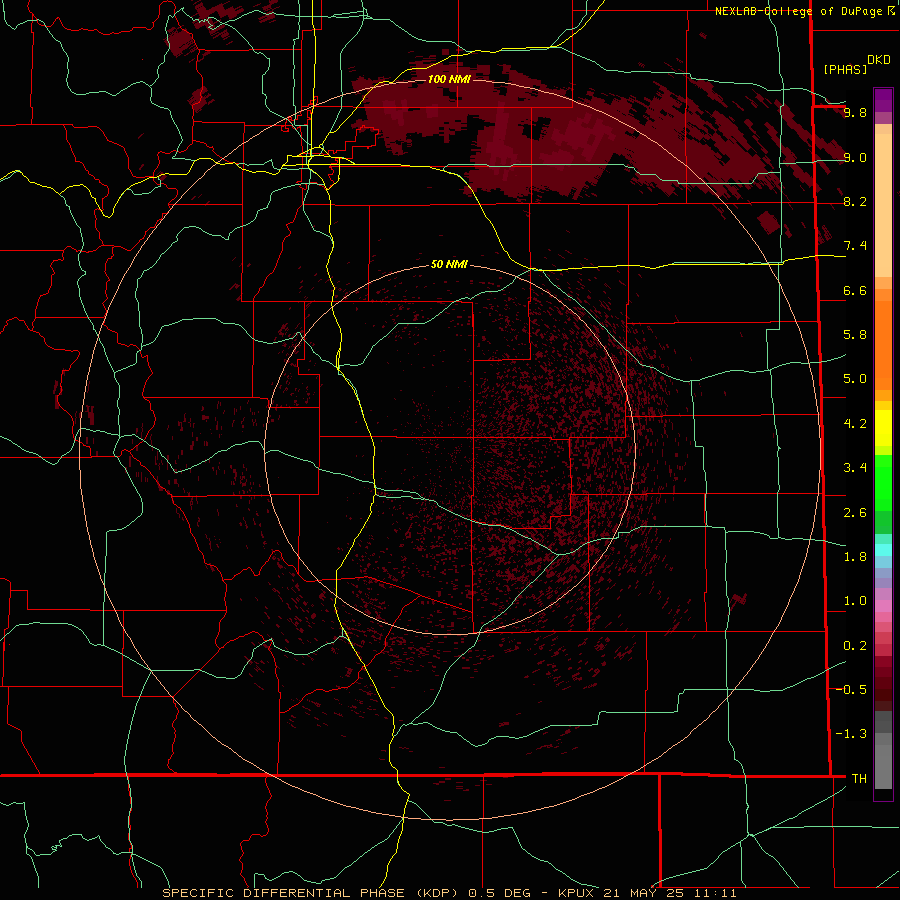The image size is (900, 900).
Task: Click the 1.8 scale value
Action: [855, 557]
